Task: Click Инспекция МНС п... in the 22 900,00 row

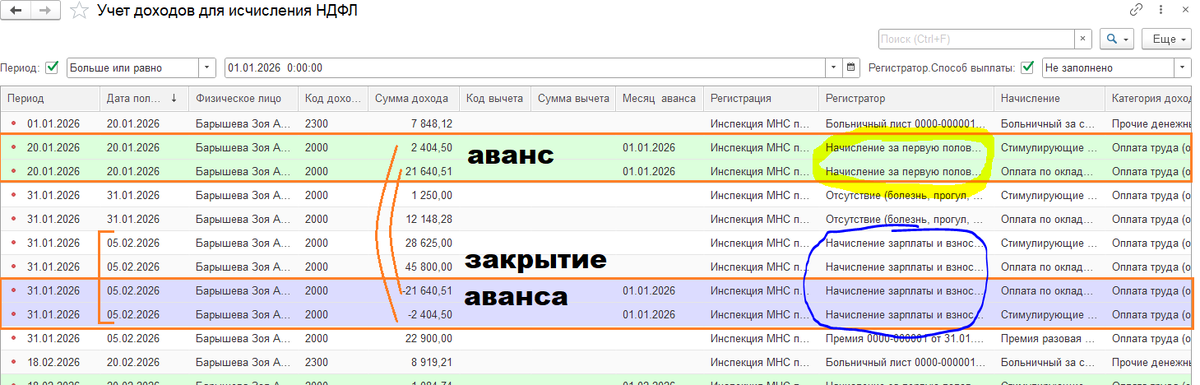Action: (760, 339)
